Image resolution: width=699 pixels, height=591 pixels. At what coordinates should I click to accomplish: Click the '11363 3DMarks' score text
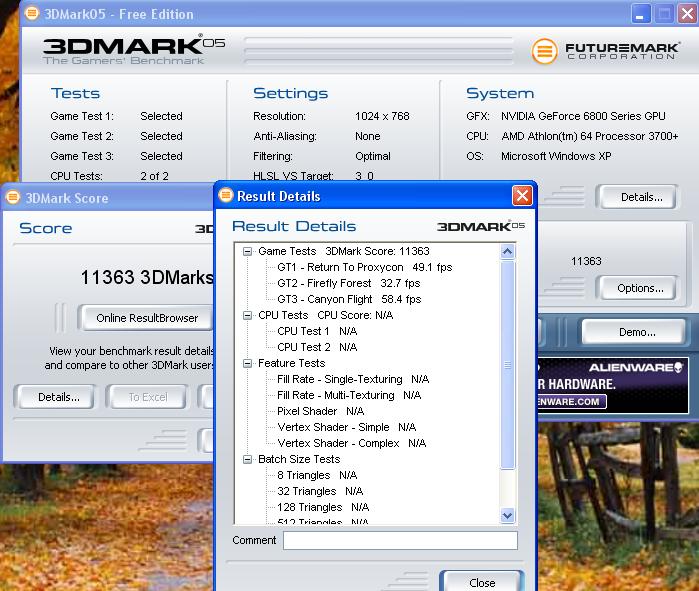pos(147,277)
